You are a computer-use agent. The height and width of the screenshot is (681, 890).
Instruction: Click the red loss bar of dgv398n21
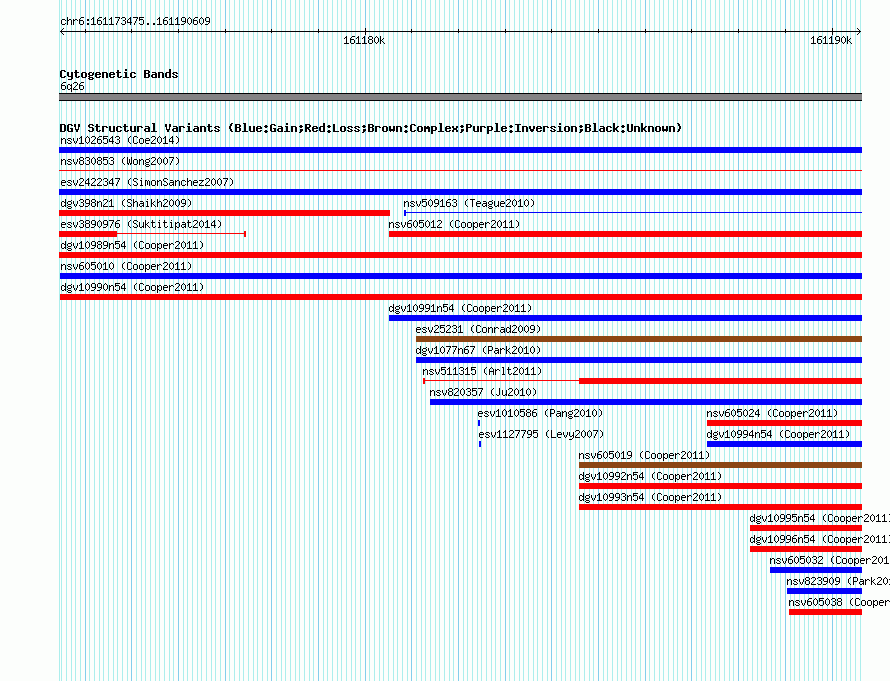[x=224, y=213]
